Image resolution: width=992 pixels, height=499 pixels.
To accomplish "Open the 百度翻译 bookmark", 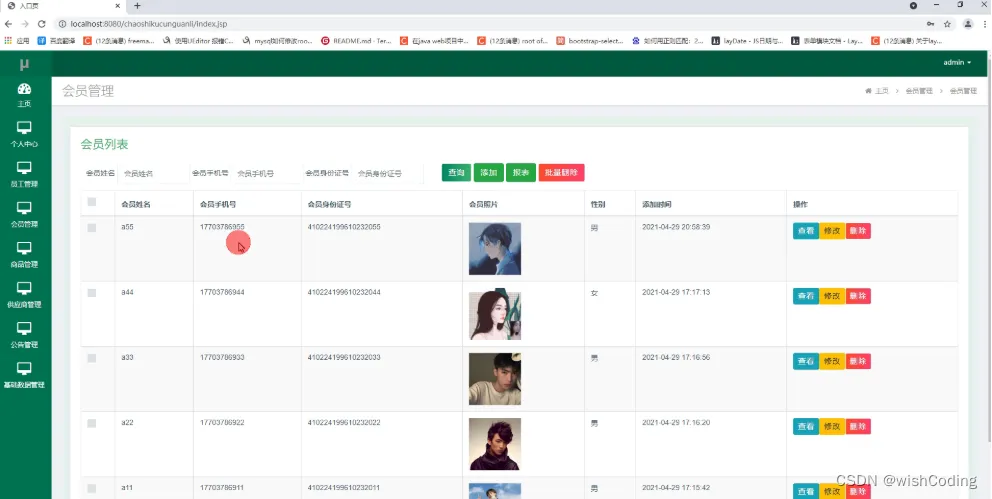I will click(56, 40).
